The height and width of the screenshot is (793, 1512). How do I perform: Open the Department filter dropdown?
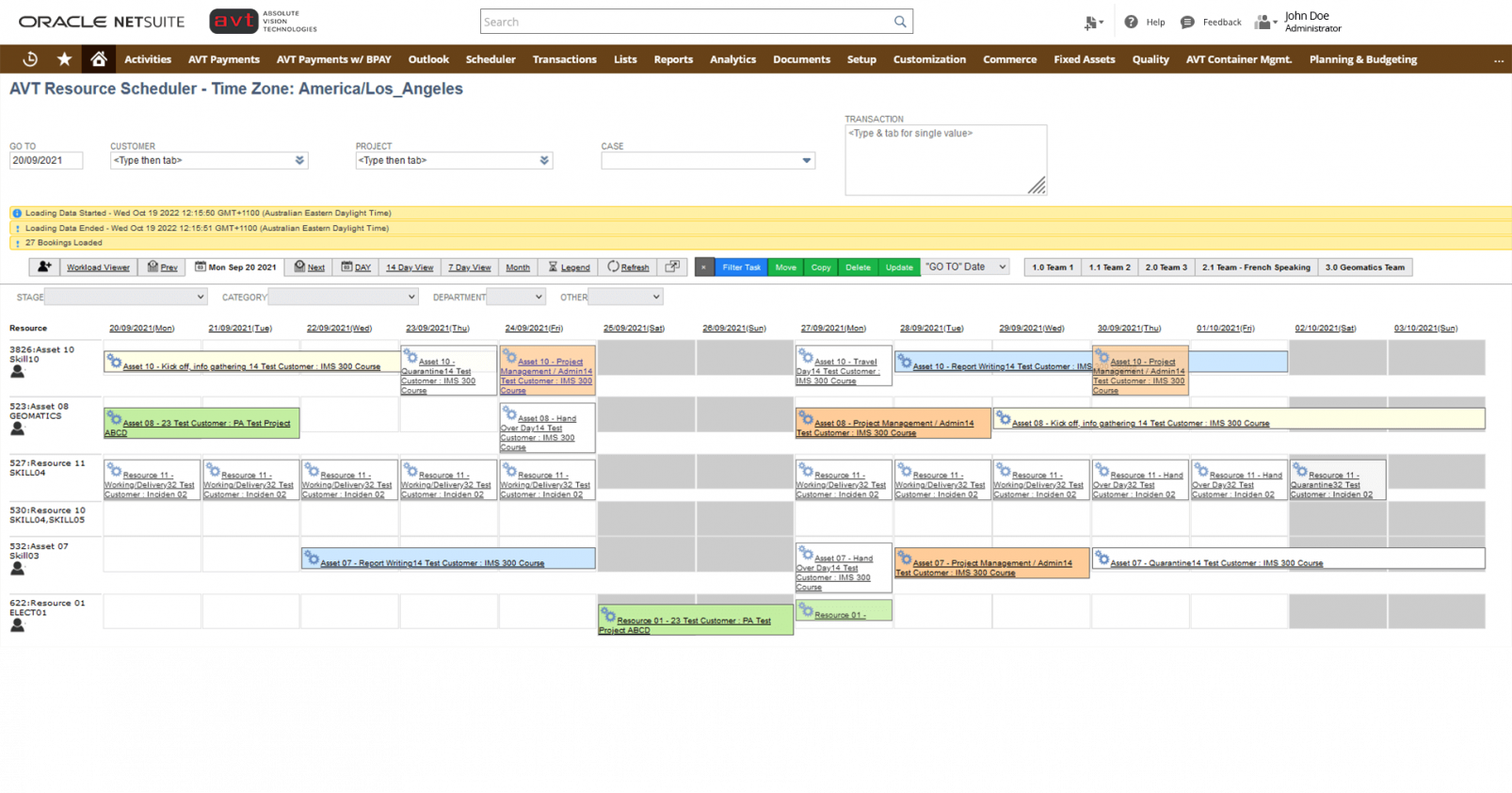click(x=516, y=297)
